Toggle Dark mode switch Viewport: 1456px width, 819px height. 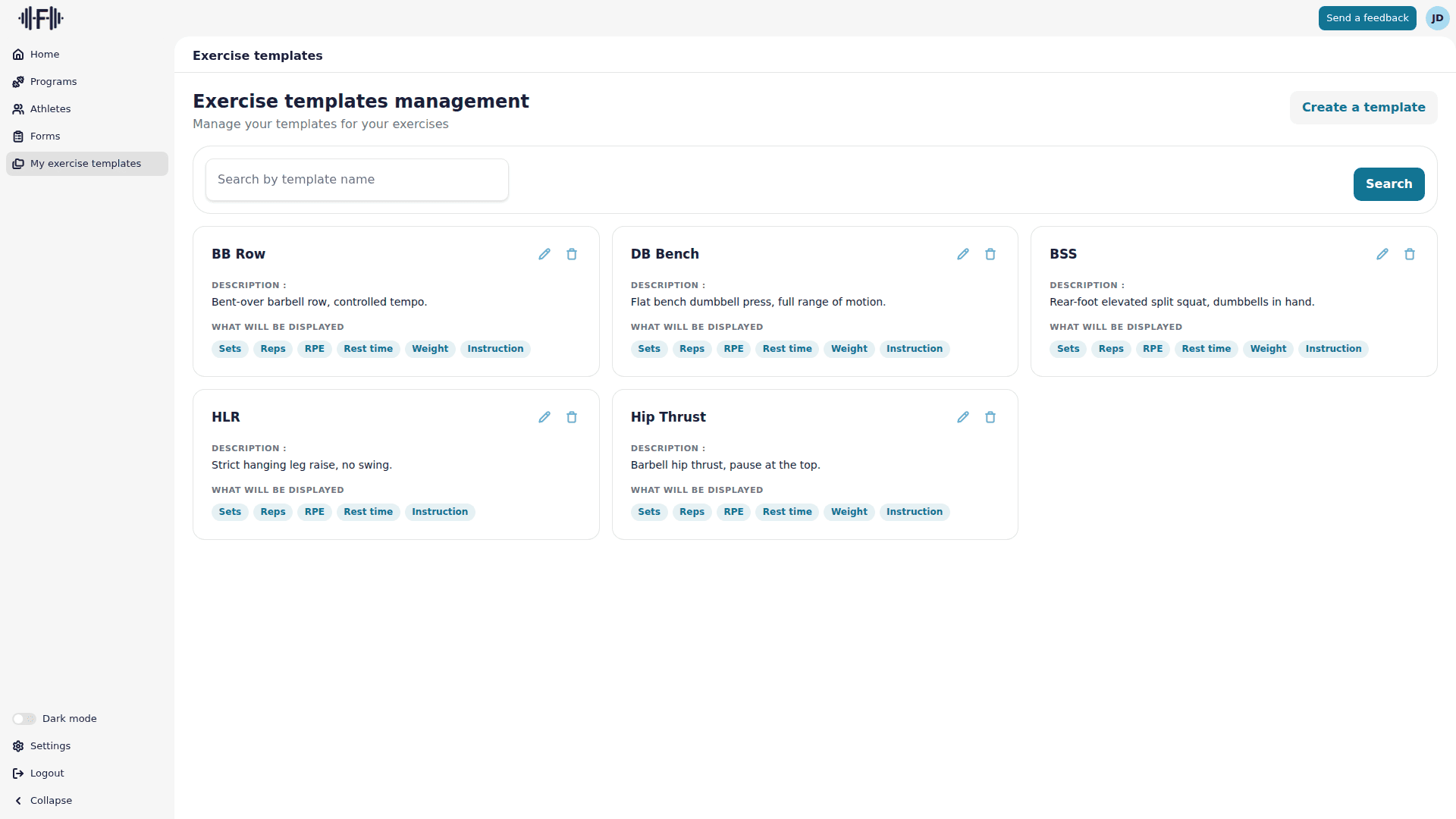point(24,719)
